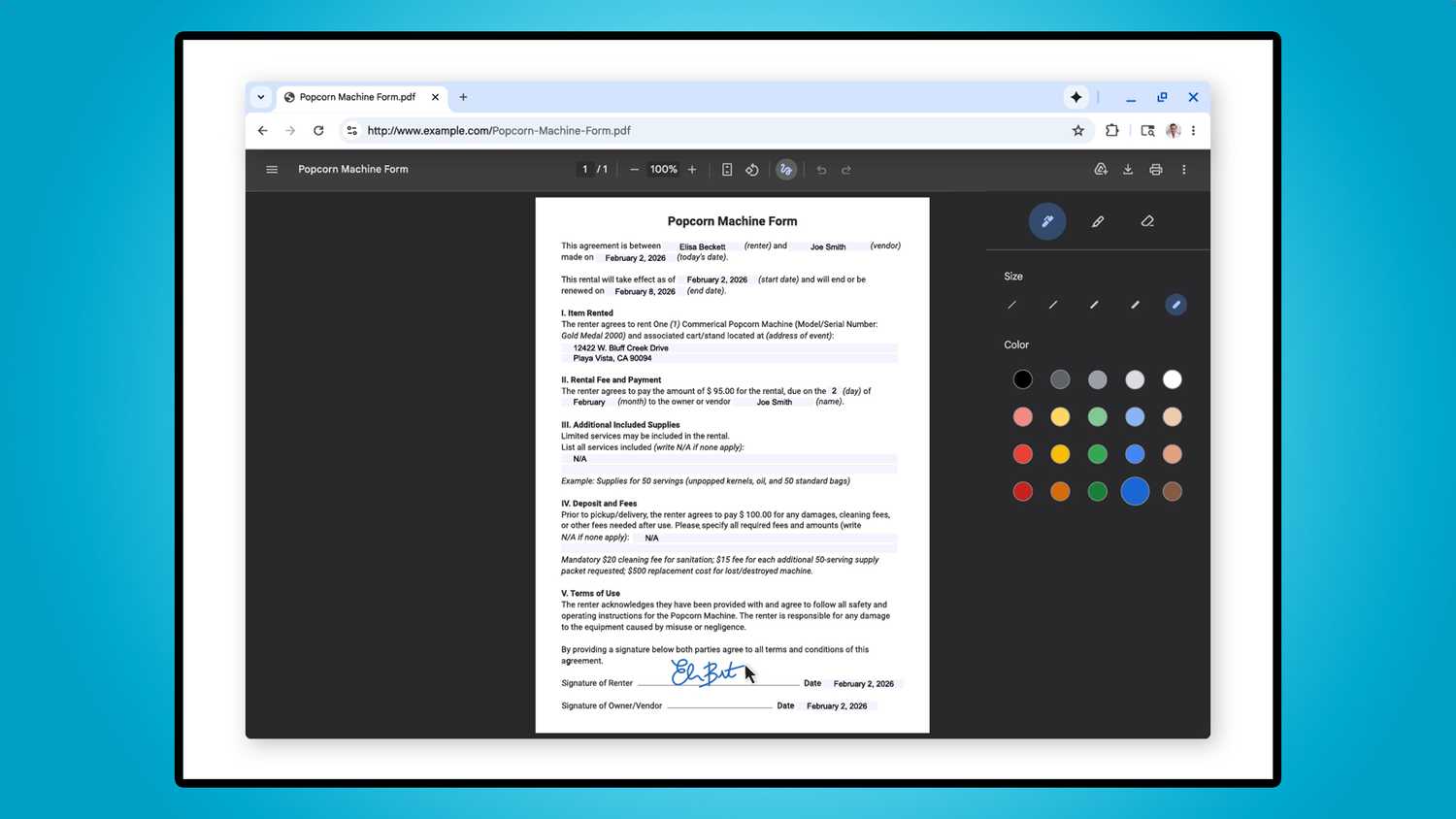Select the Highlighter tool
1456x819 pixels.
pos(1097,221)
